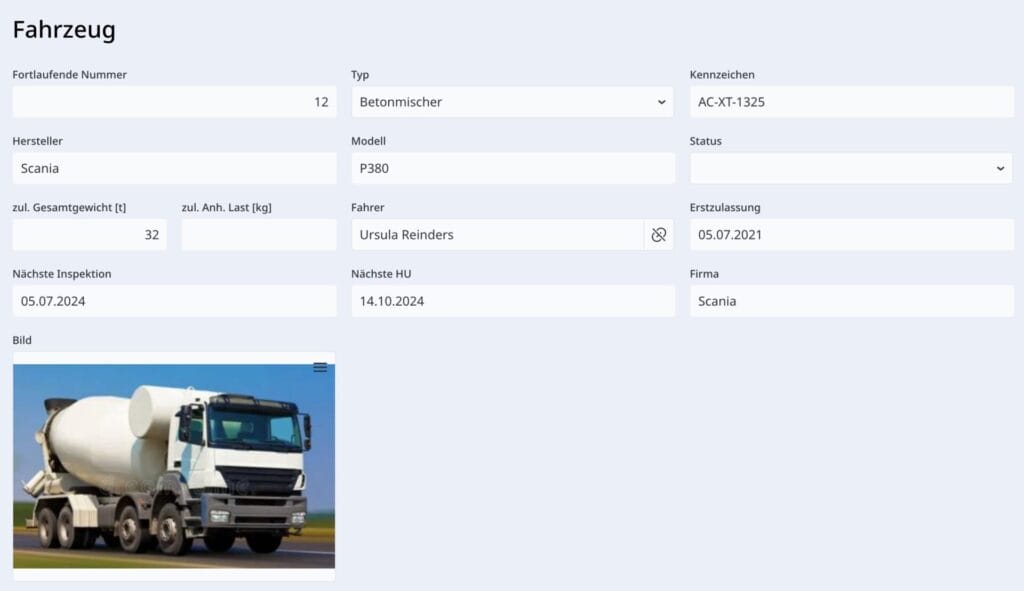Select the Modell field showing P380
Viewport: 1024px width, 591px height.
tap(511, 168)
